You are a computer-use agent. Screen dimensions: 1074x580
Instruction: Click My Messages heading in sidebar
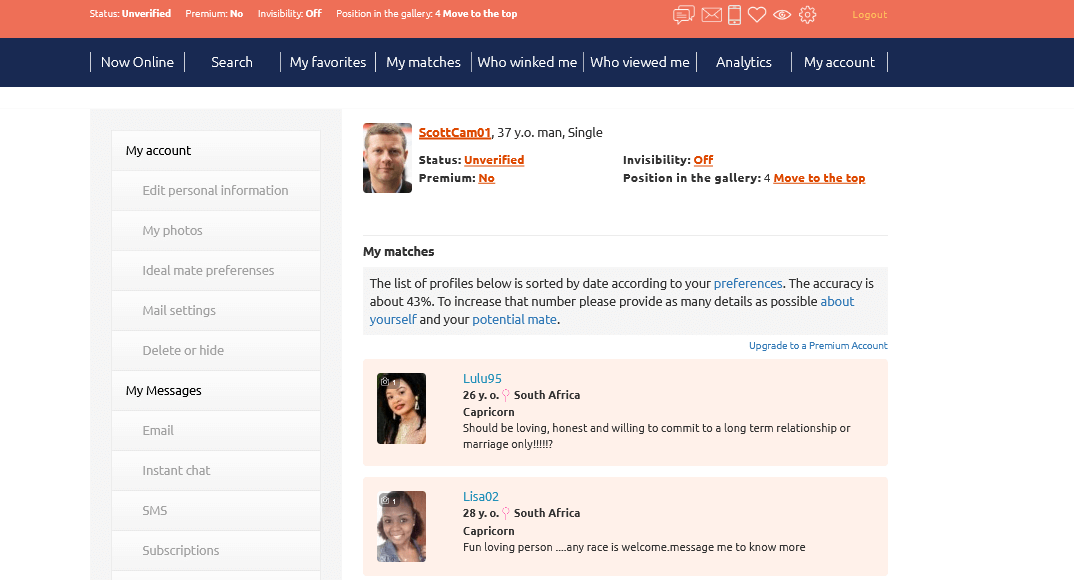point(216,390)
